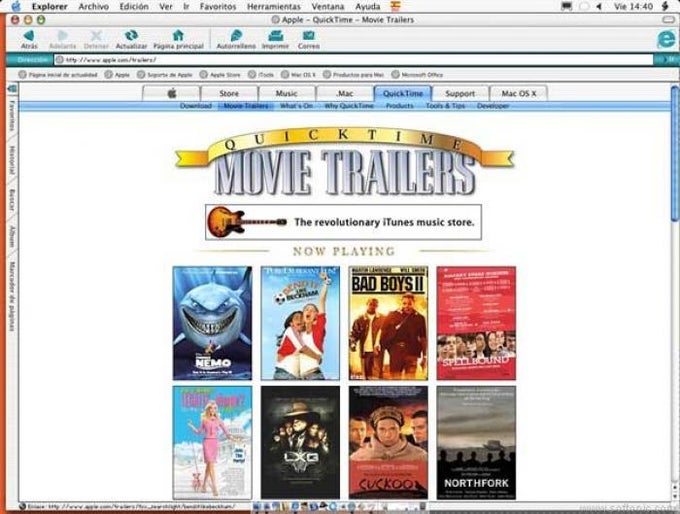This screenshot has width=680, height=514.
Task: Click the Internet Explorer e logo
Action: point(666,39)
